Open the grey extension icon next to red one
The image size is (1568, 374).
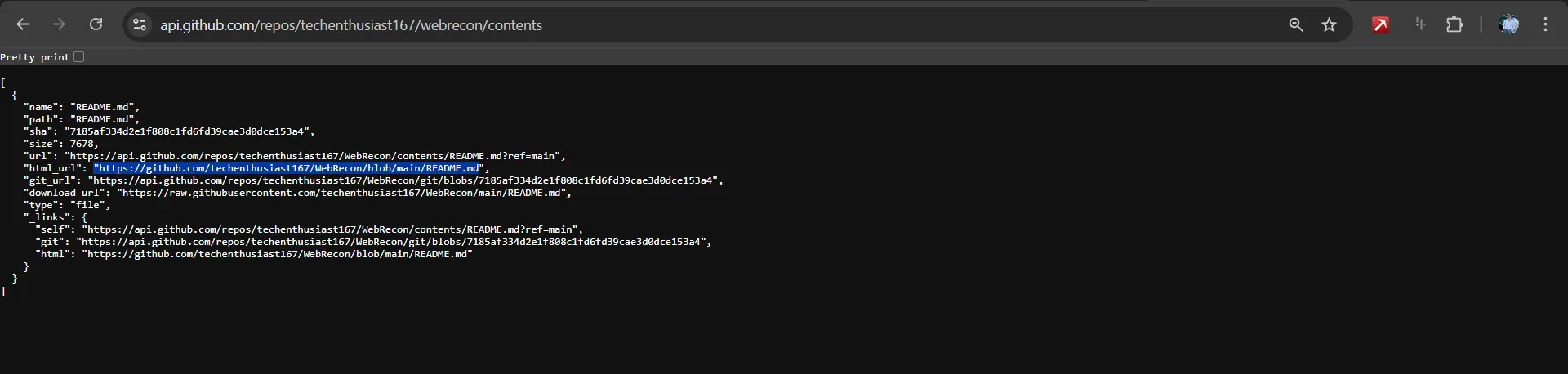pyautogui.click(x=1420, y=24)
